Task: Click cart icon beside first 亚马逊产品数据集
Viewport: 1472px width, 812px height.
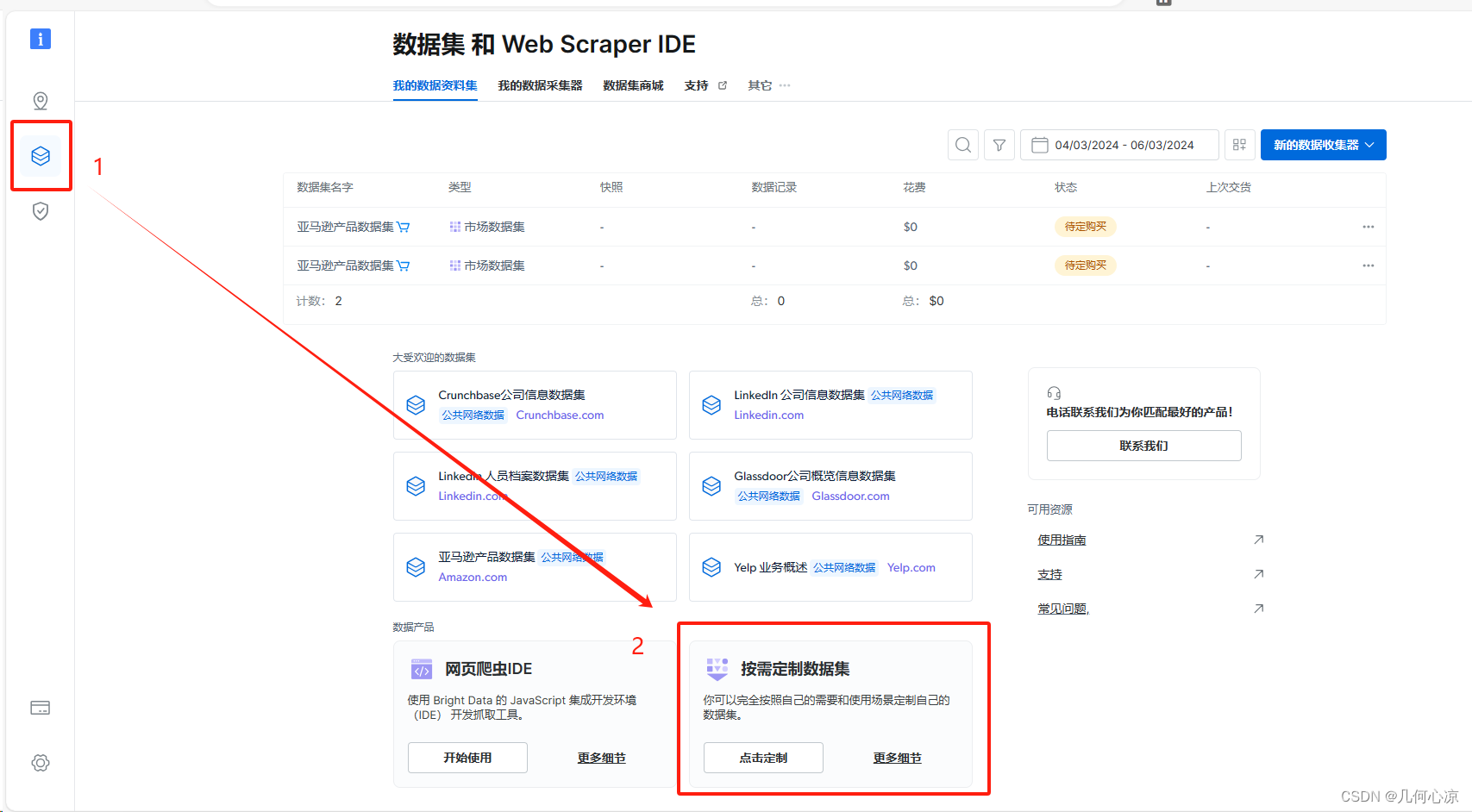Action: pyautogui.click(x=404, y=228)
